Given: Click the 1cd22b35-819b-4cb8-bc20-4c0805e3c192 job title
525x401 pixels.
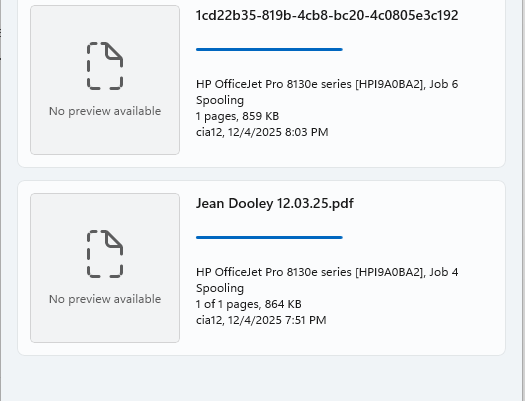Looking at the screenshot, I should [327, 15].
